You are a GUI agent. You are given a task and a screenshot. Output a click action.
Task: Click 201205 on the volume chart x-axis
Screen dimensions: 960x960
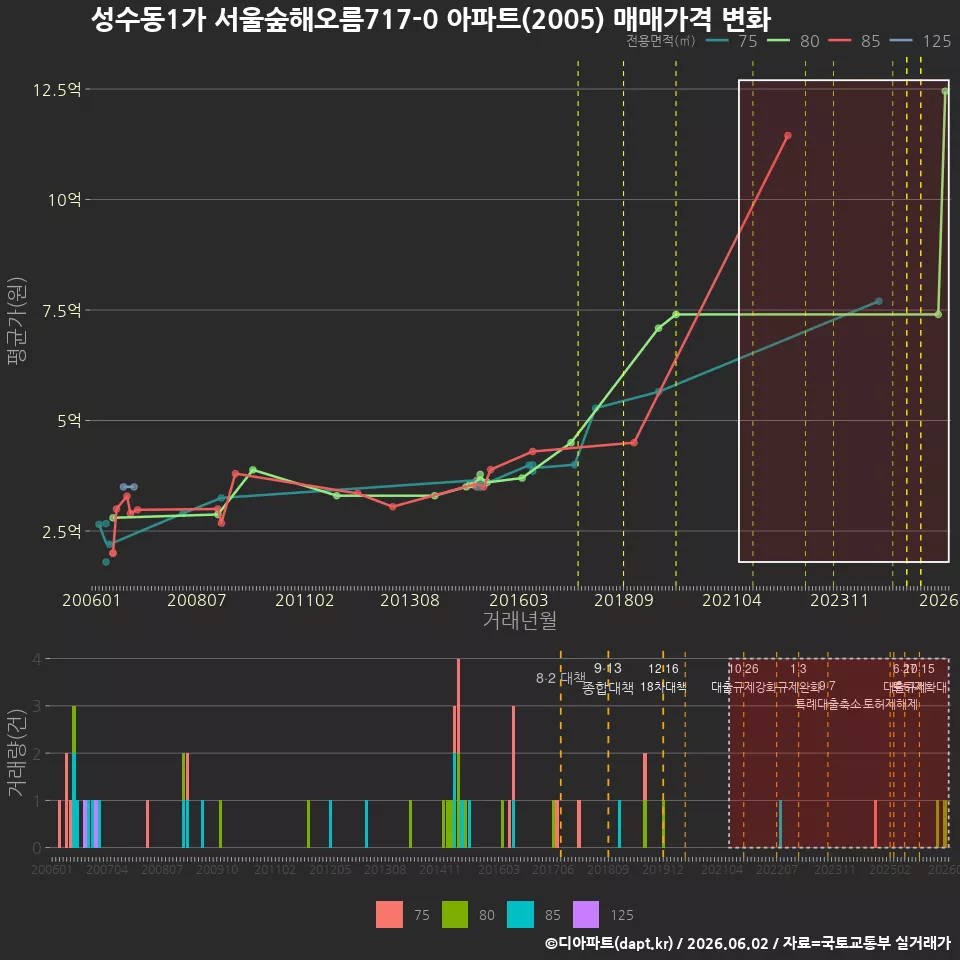point(330,869)
